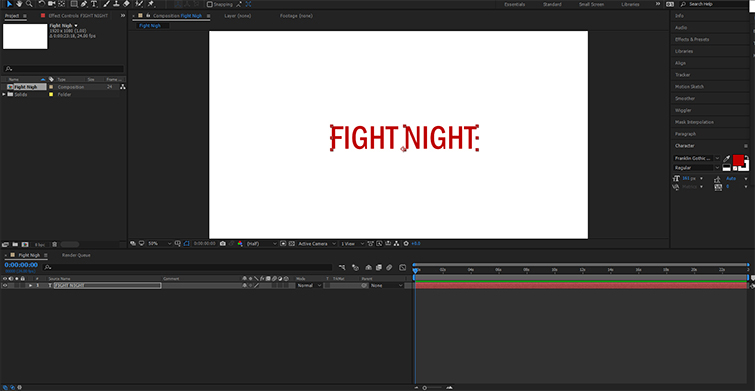The width and height of the screenshot is (755, 391).
Task: Open the Effects & Presets panel
Action: pos(692,39)
